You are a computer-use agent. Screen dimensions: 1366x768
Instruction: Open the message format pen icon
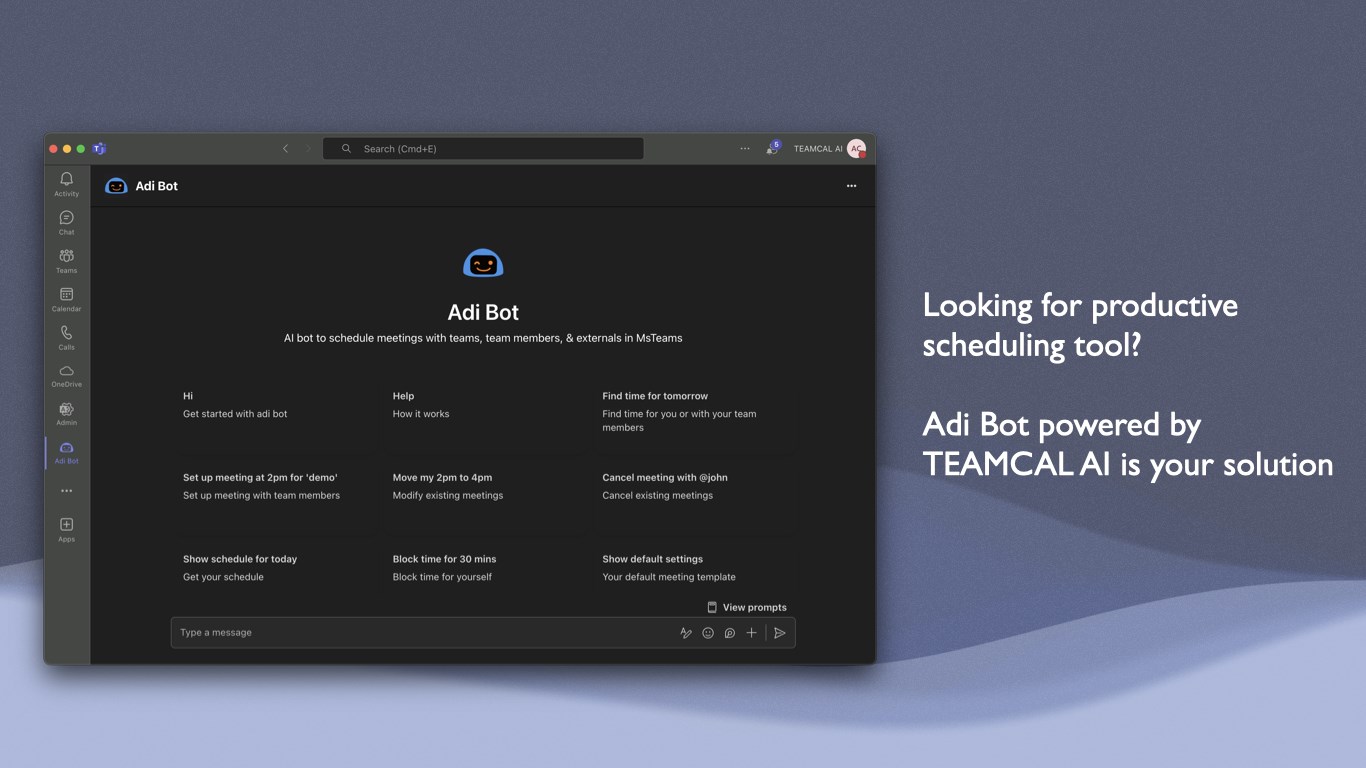pos(686,633)
